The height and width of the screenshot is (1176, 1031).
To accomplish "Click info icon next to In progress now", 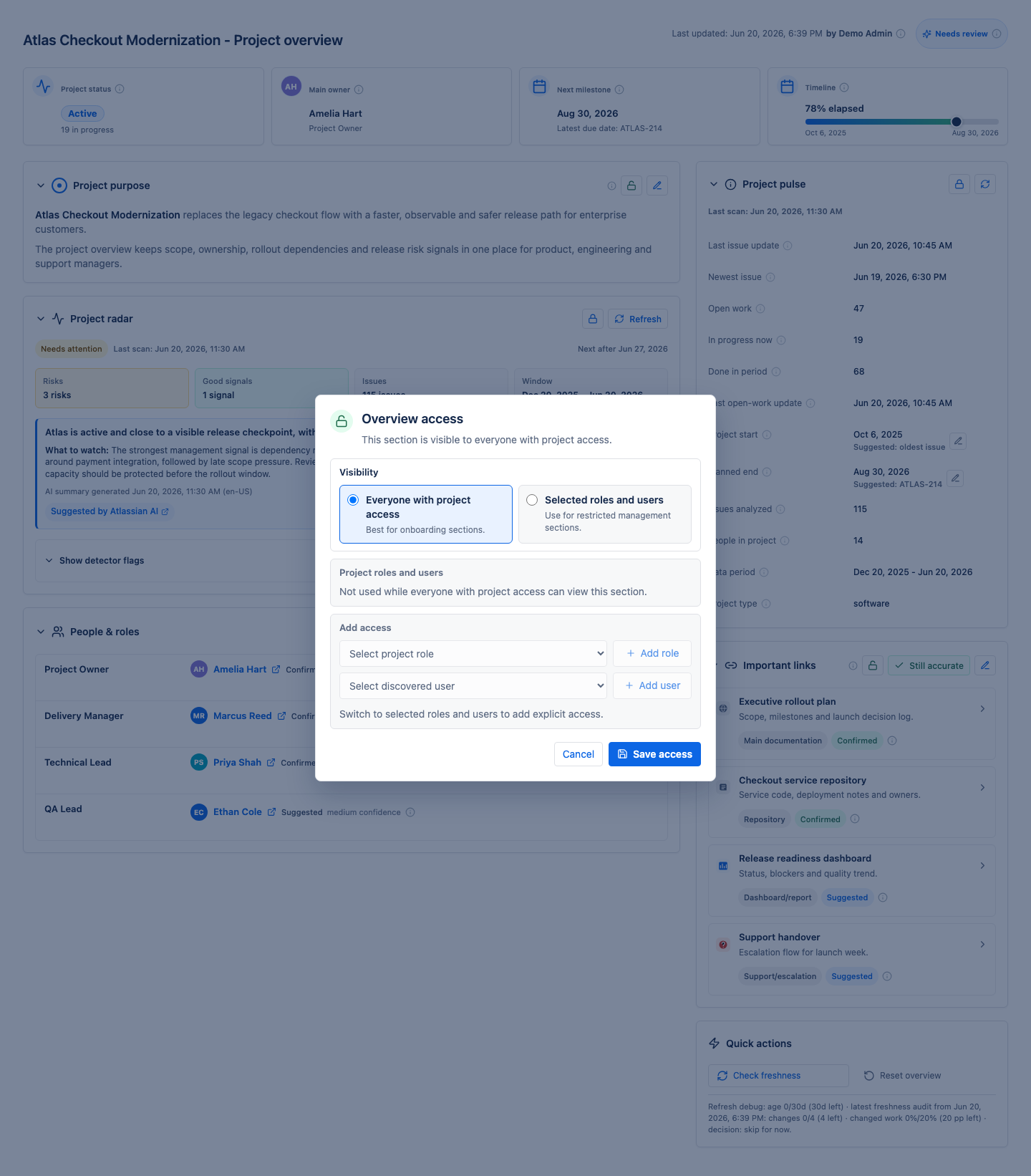I will pos(781,340).
